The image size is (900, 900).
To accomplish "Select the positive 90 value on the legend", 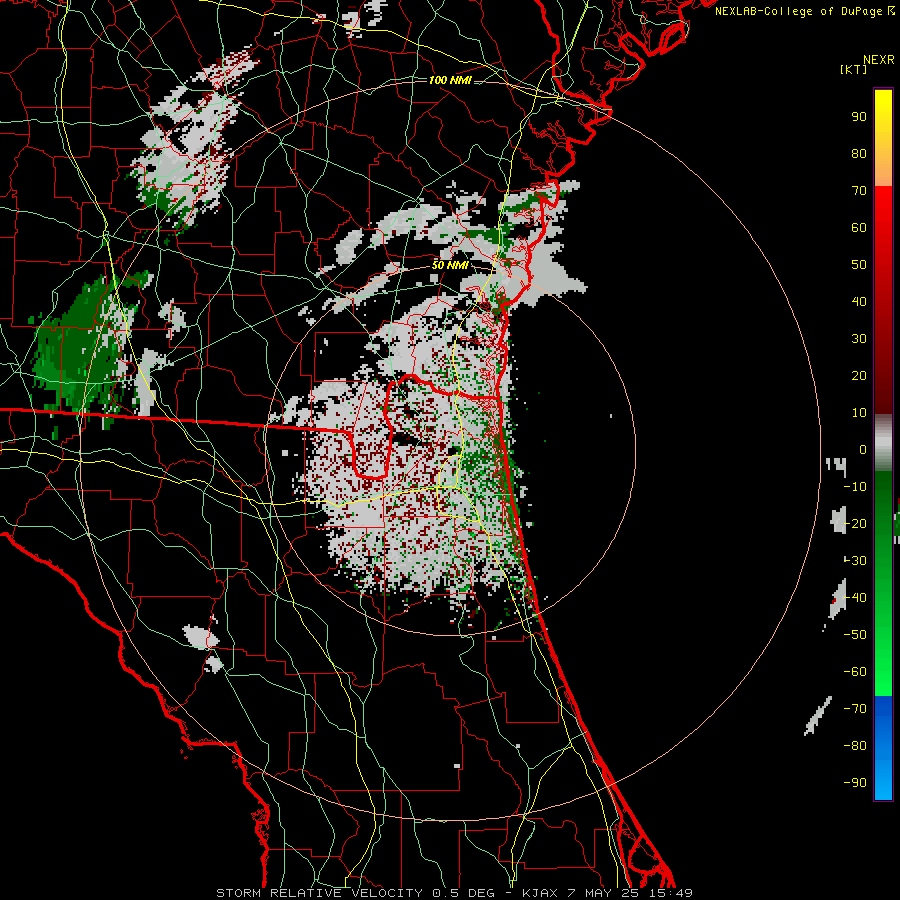I will click(x=859, y=117).
